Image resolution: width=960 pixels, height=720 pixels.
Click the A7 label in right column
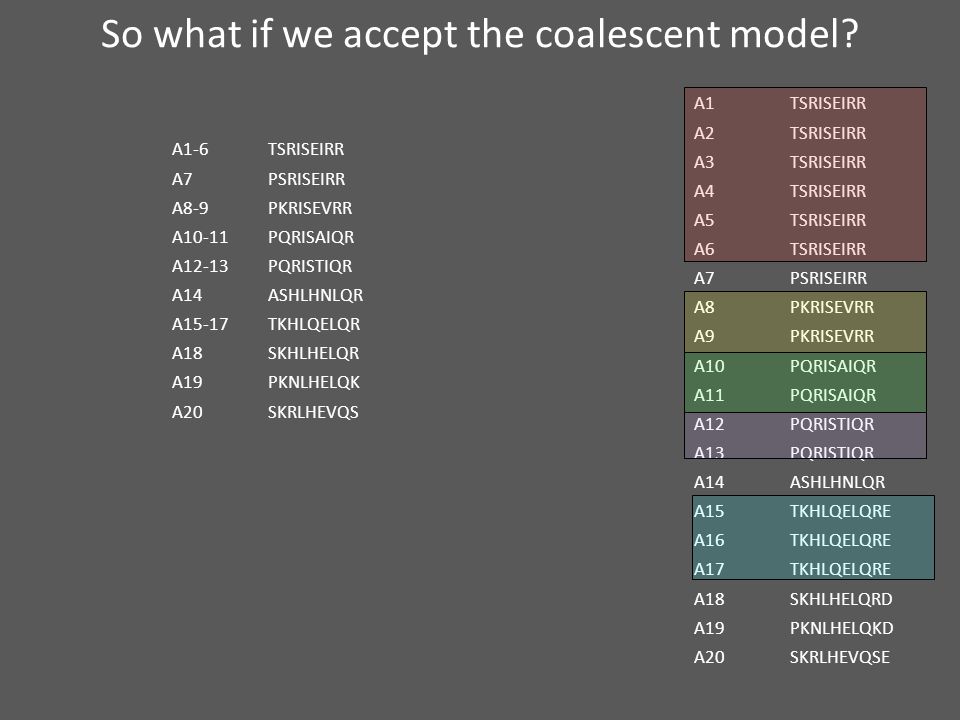(x=703, y=279)
